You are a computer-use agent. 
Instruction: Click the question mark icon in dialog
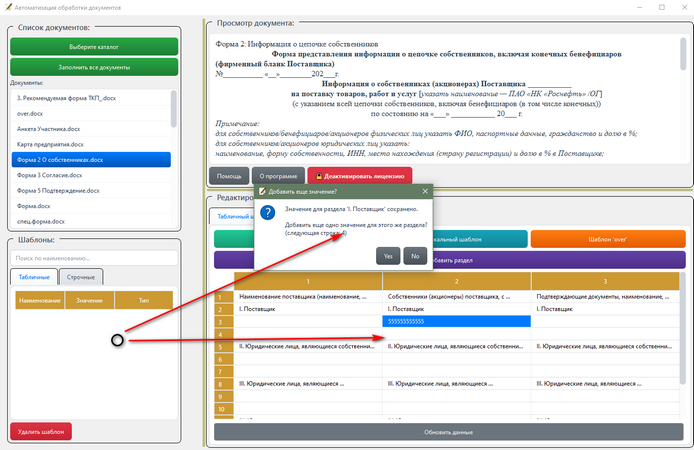coord(268,213)
